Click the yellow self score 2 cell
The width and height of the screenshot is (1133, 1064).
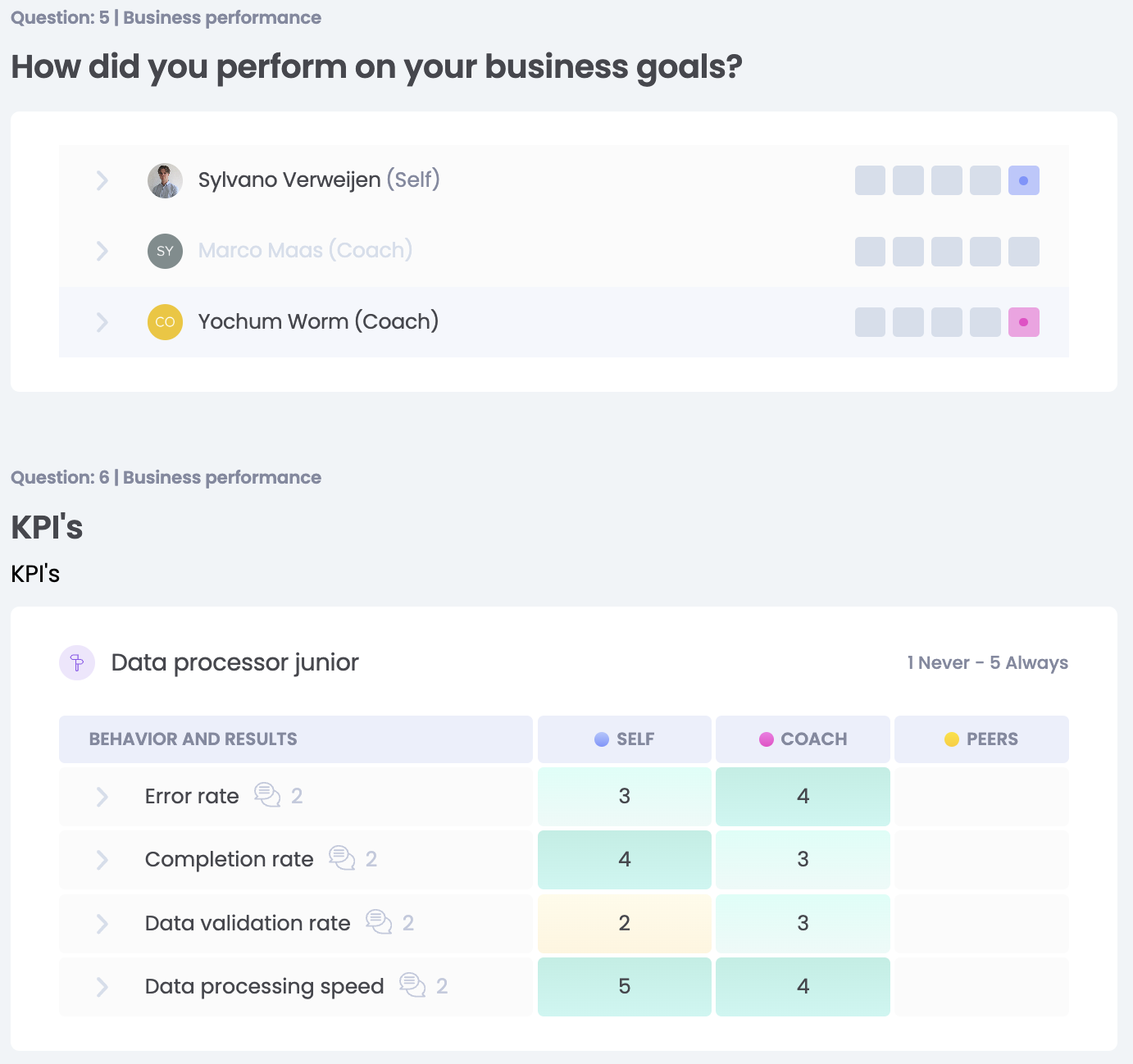click(625, 923)
